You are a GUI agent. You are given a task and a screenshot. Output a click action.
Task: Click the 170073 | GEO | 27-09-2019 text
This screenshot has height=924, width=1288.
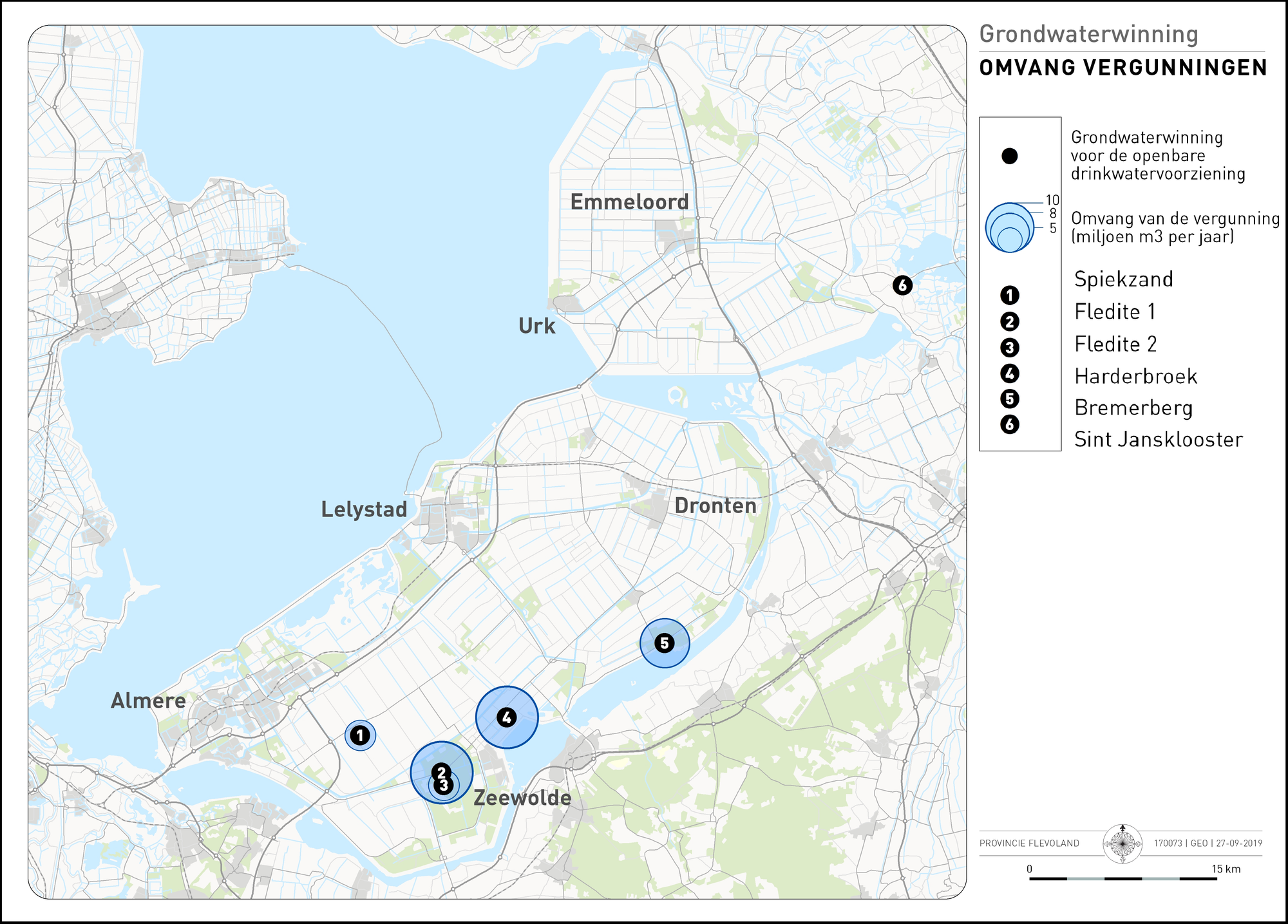coord(1207,844)
